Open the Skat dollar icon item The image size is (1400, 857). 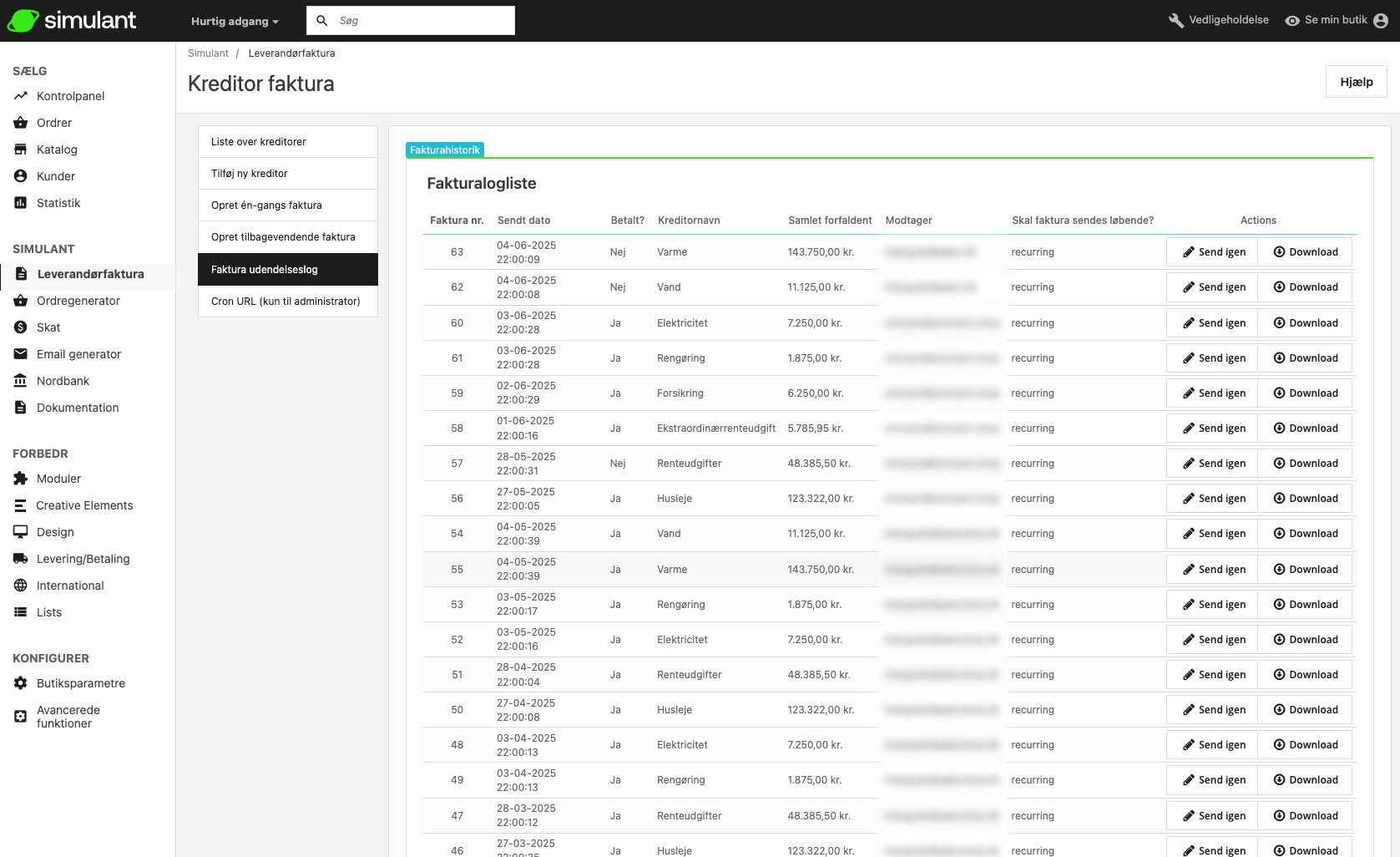(21, 327)
